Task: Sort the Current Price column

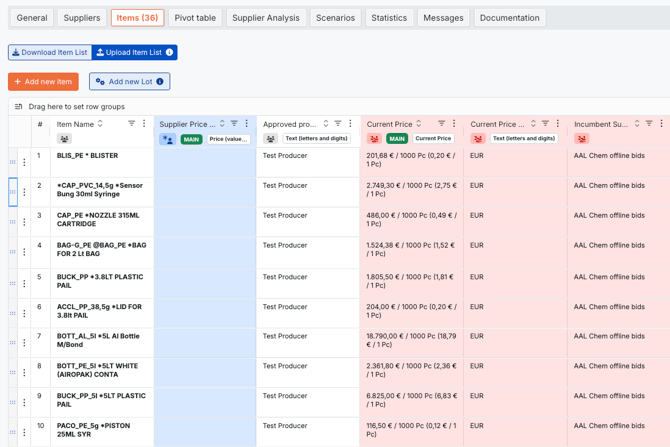Action: pos(419,124)
